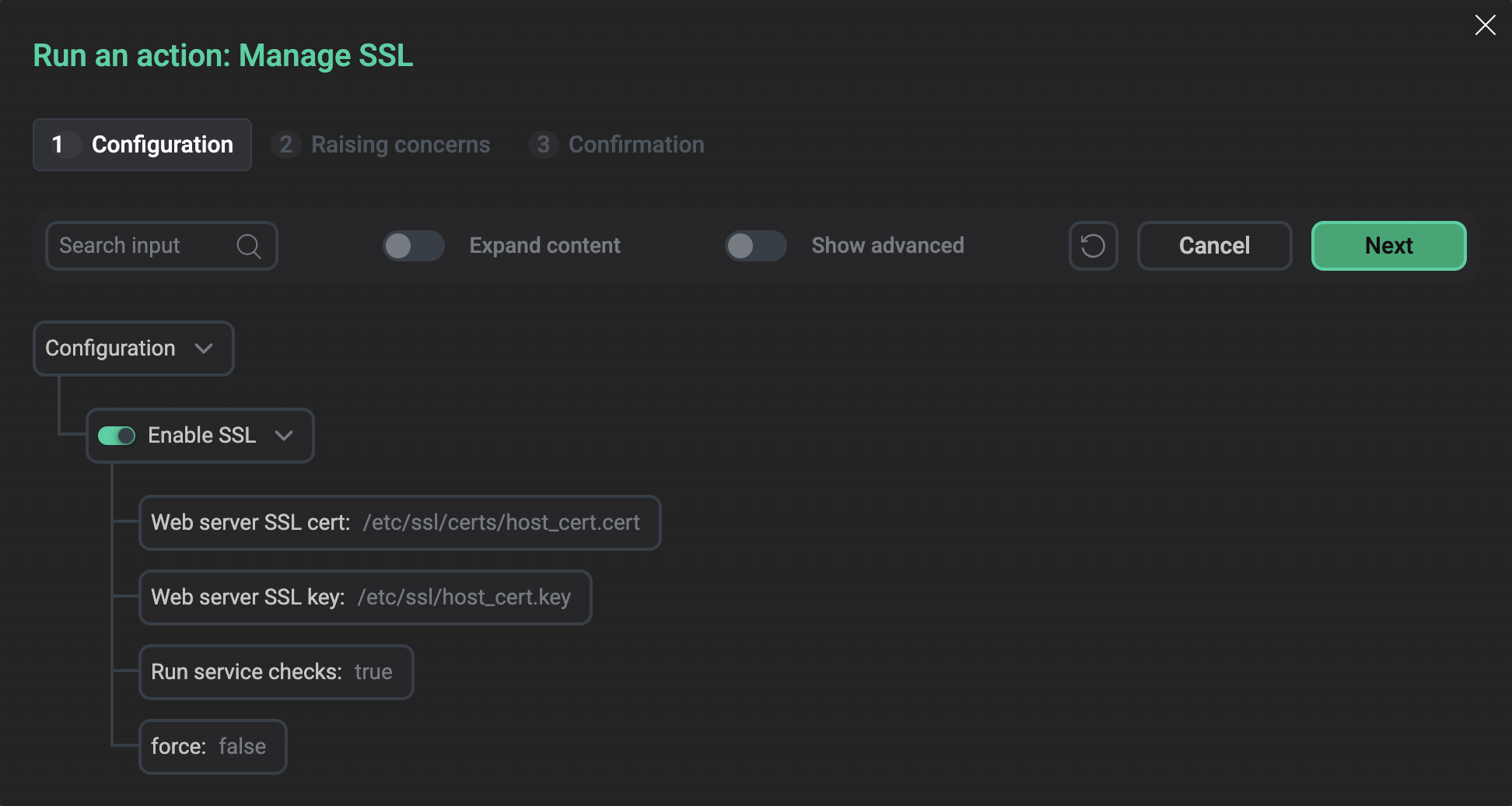Click the Cancel button
This screenshot has width=1512, height=806.
[1213, 246]
